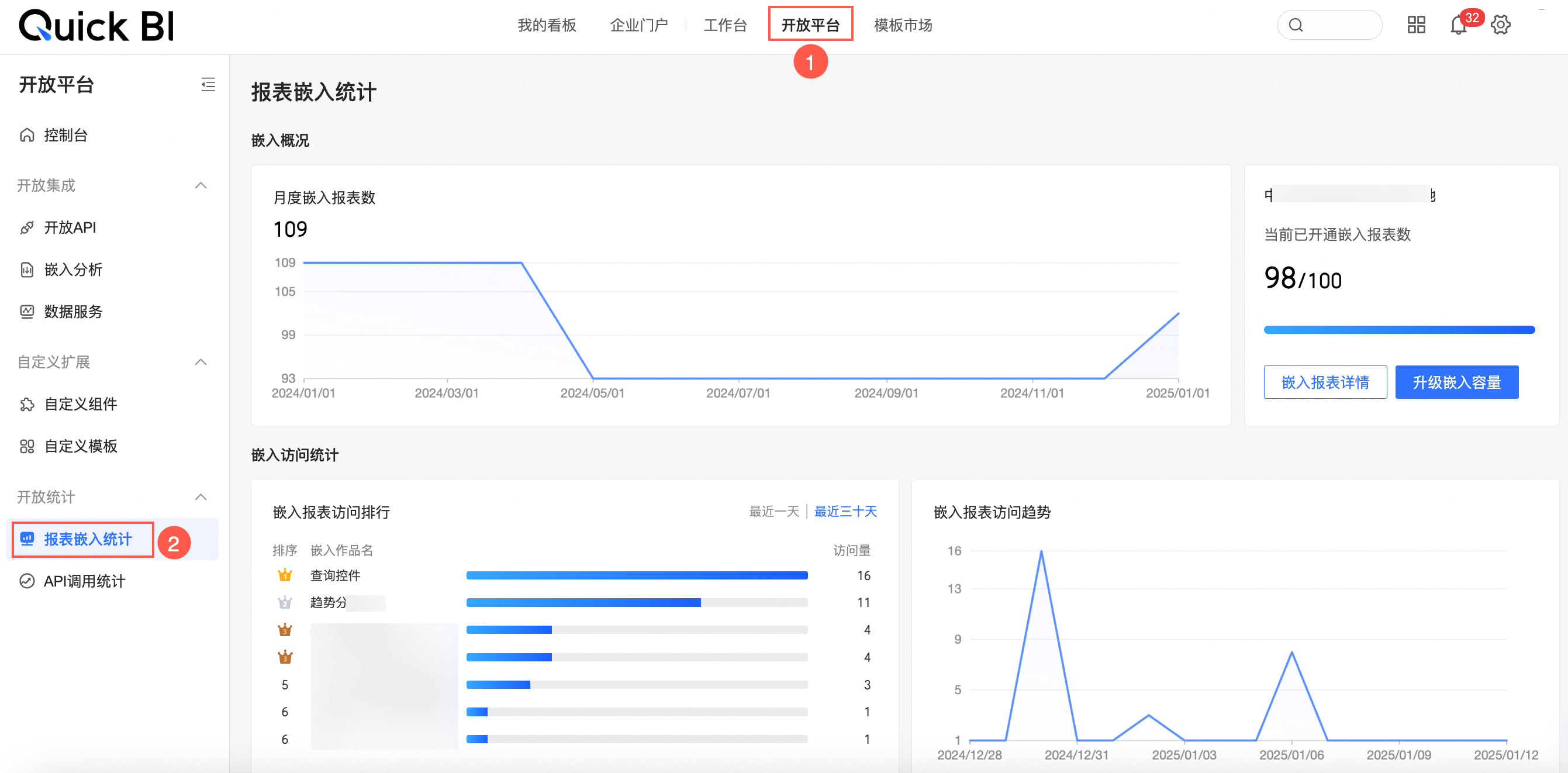Switch to 工作台 tab
The width and height of the screenshot is (1568, 773).
point(725,25)
